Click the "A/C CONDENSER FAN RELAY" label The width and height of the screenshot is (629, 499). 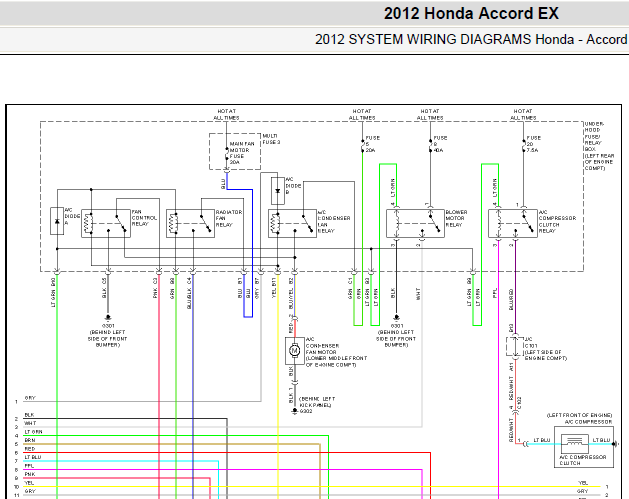[334, 221]
